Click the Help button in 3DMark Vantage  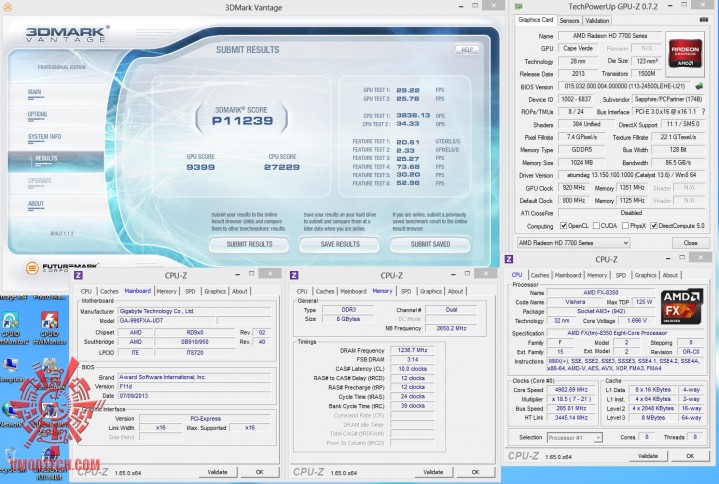[x=467, y=50]
